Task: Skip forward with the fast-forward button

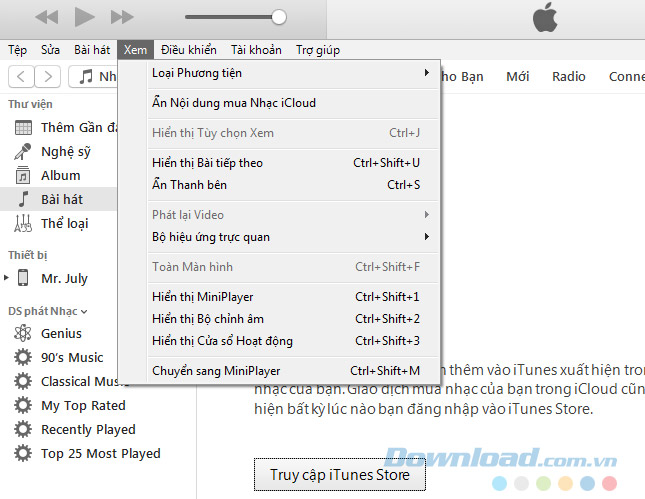Action: [122, 17]
